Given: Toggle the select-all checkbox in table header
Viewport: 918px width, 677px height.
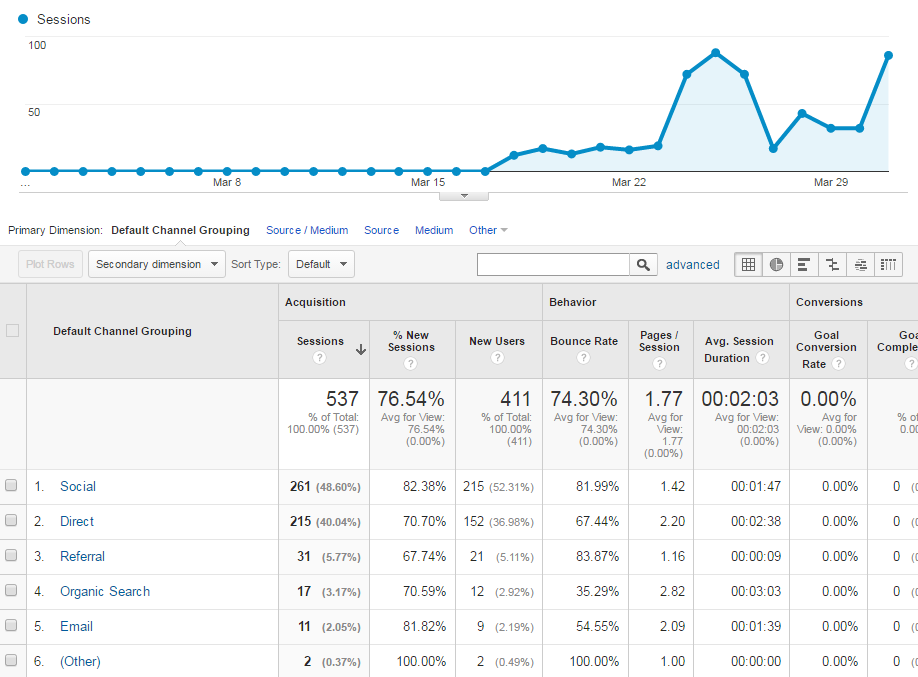Looking at the screenshot, I should (x=12, y=331).
